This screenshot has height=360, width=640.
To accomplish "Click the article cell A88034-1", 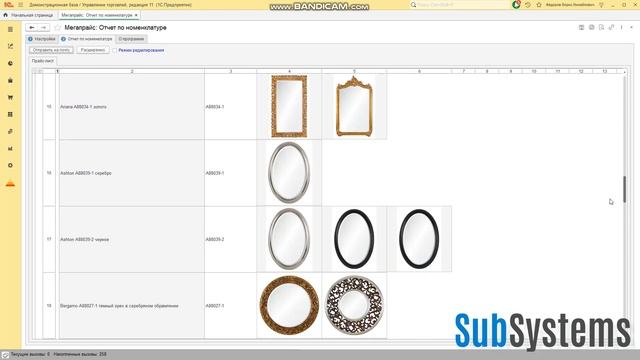I will (231, 107).
